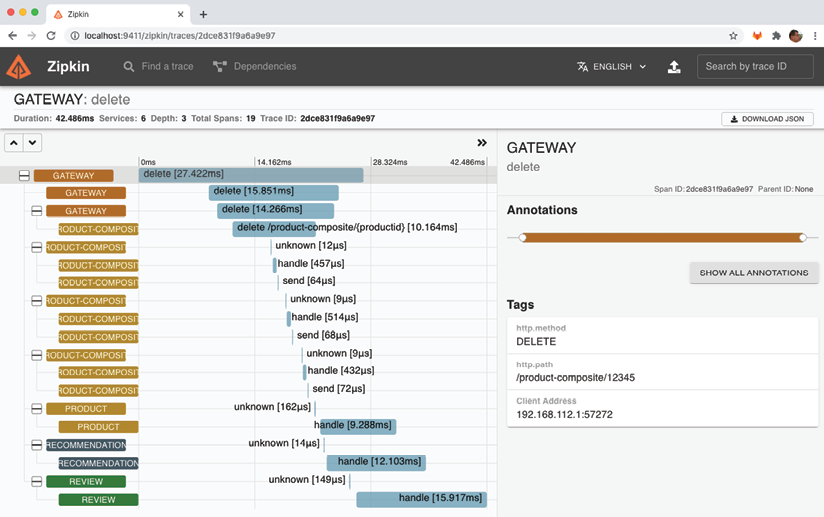Screen dimensions: 824x517
Task: Open the Dependencies page
Action: (x=255, y=67)
